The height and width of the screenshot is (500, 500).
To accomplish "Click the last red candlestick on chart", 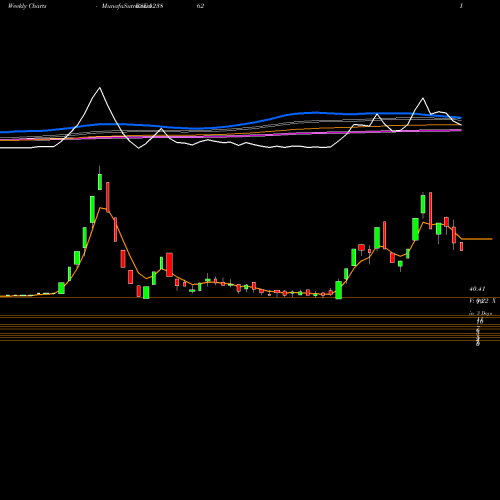I will [x=462, y=246].
